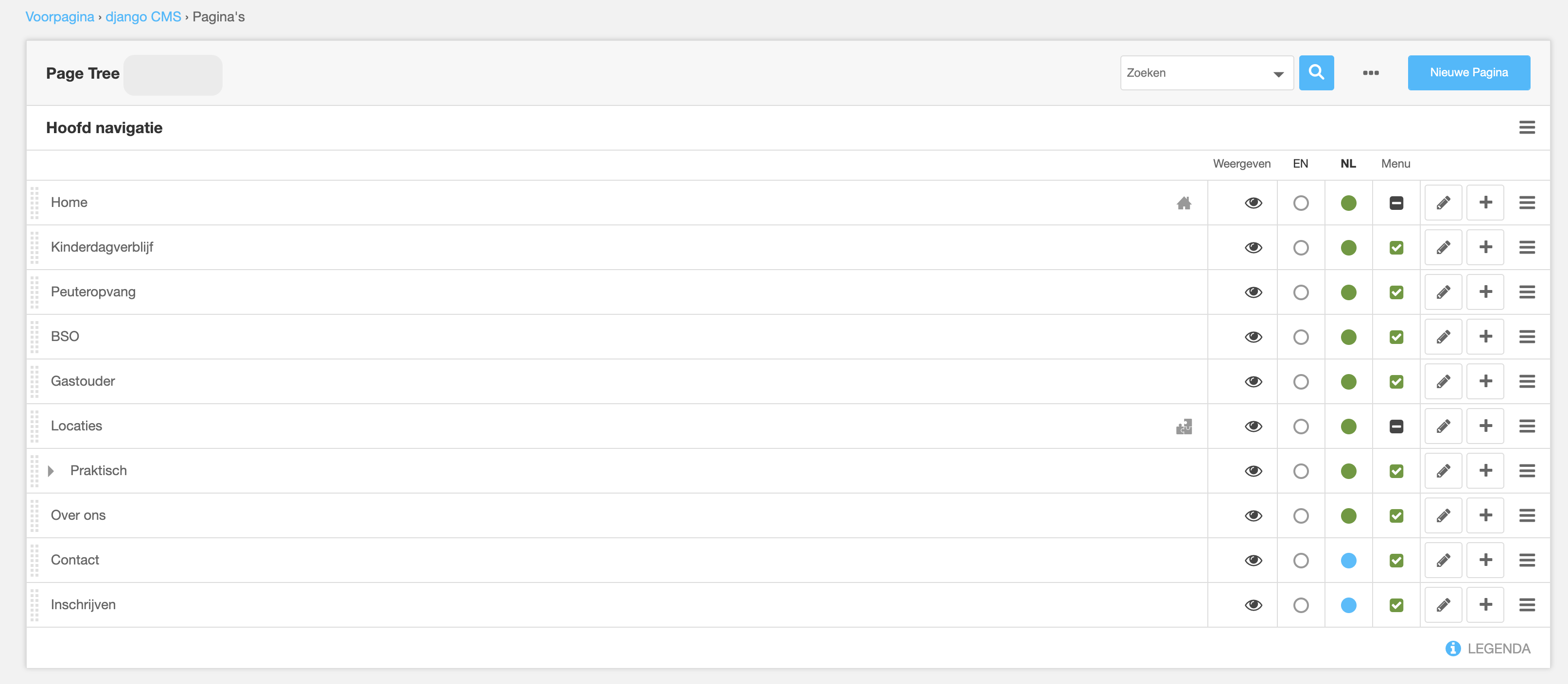Click the drag handle for Over ons
The image size is (1568, 684).
coord(35,515)
